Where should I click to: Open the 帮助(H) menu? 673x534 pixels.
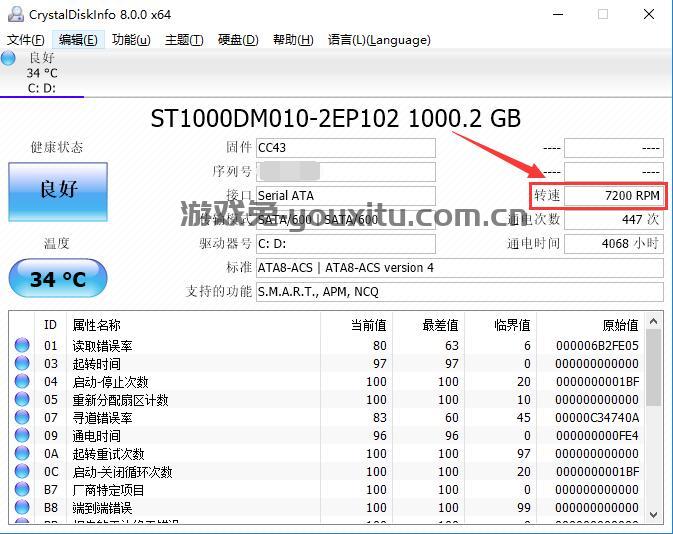tap(293, 40)
